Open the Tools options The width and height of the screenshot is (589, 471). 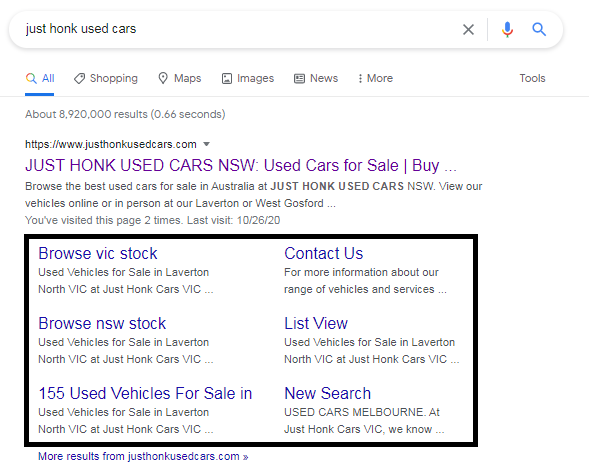pos(532,78)
